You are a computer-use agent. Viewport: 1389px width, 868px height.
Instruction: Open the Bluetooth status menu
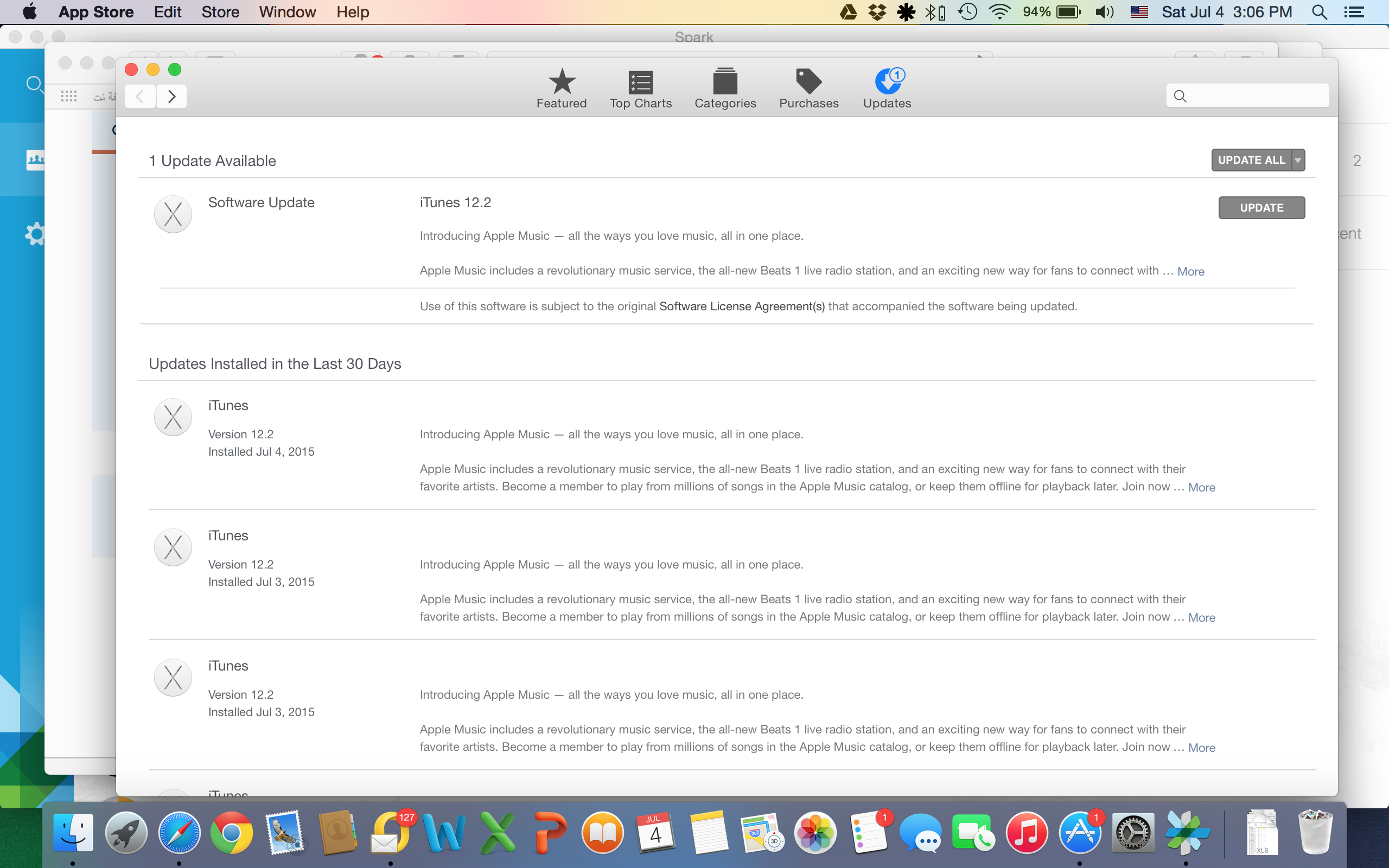click(935, 12)
